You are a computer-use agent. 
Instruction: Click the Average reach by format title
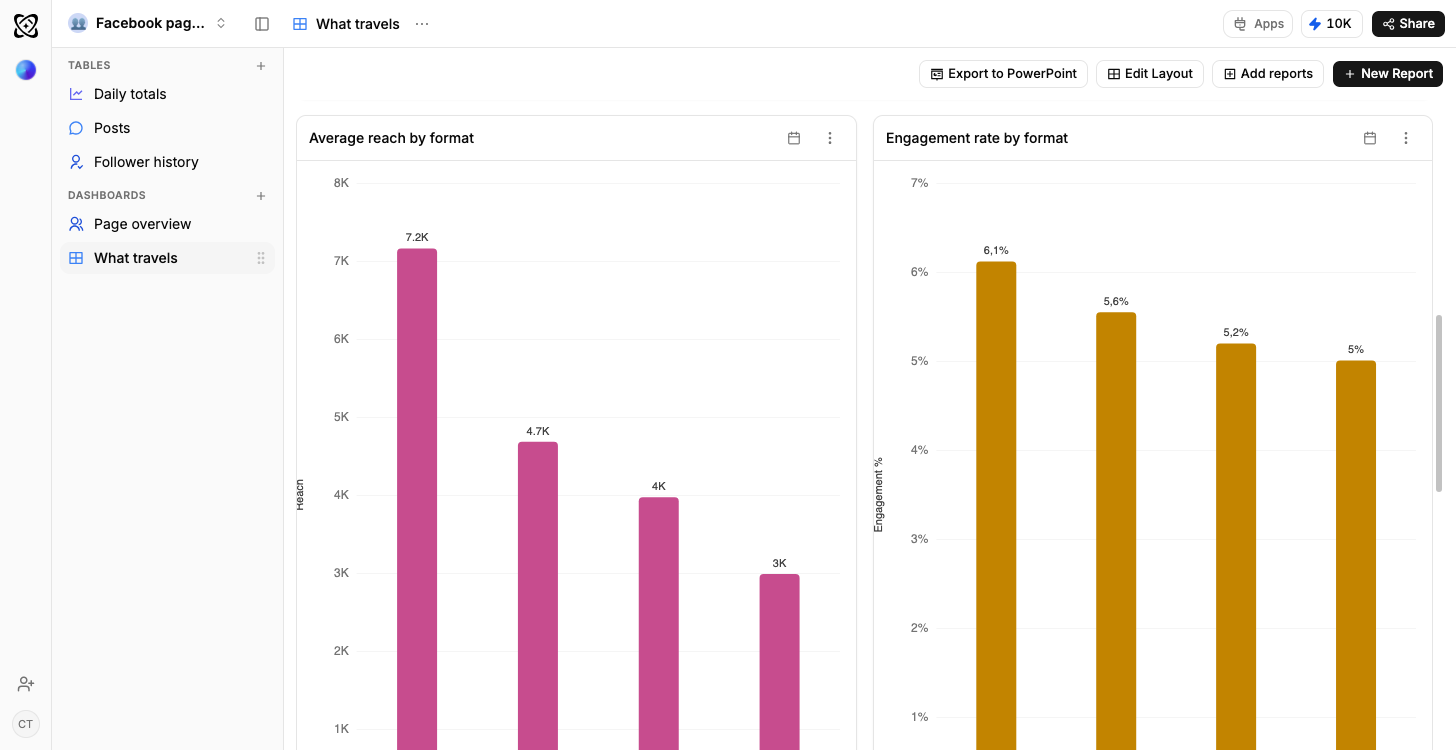(391, 138)
